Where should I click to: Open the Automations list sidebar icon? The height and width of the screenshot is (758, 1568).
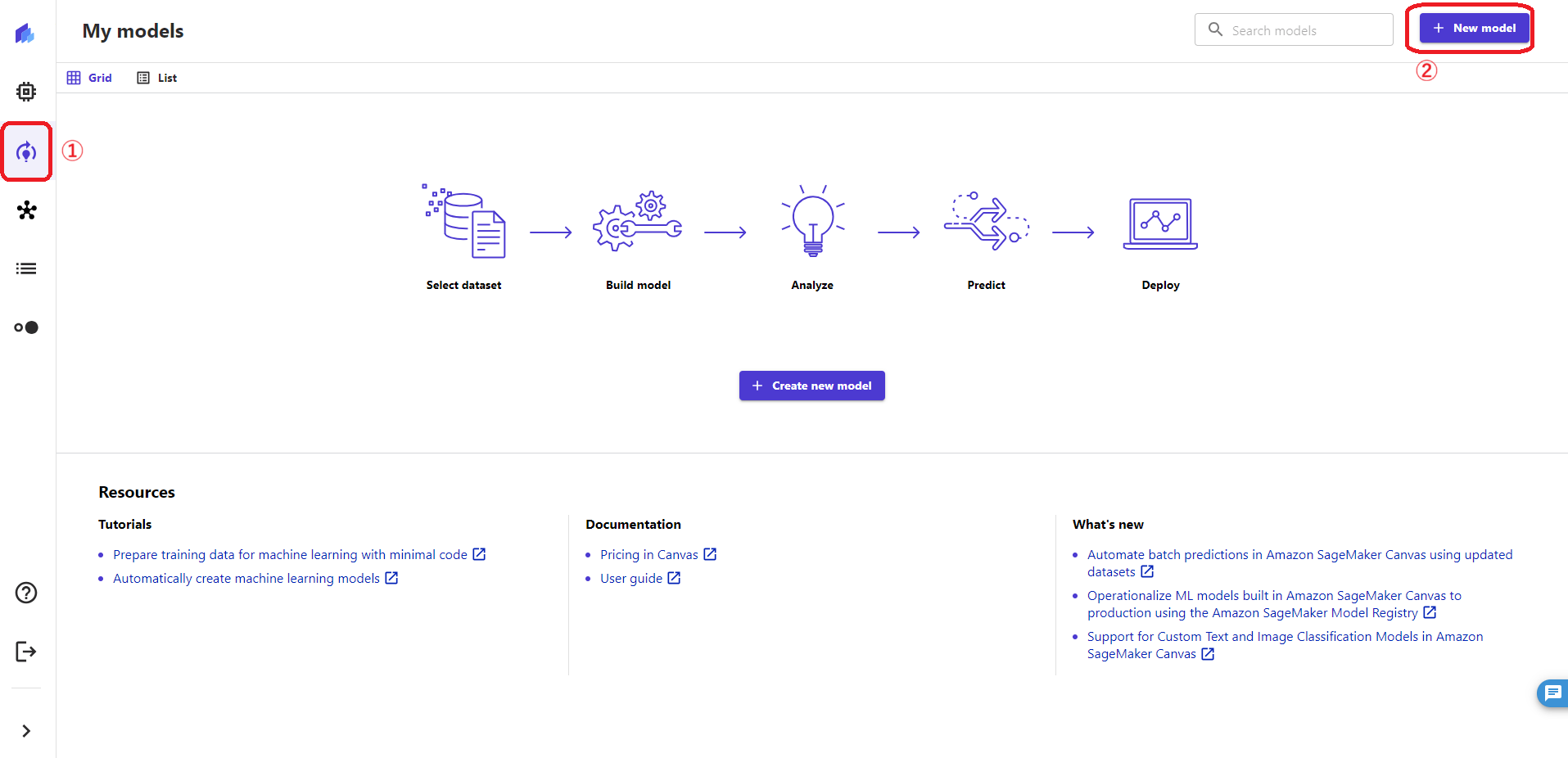pyautogui.click(x=26, y=268)
